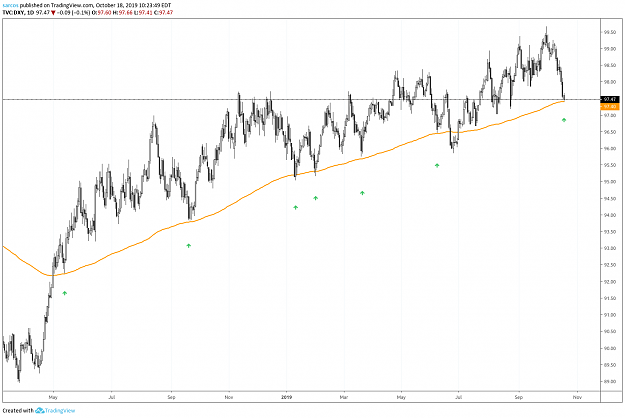This screenshot has height=418, width=625.
Task: Click the 96.00 price axis label
Action: (609, 149)
